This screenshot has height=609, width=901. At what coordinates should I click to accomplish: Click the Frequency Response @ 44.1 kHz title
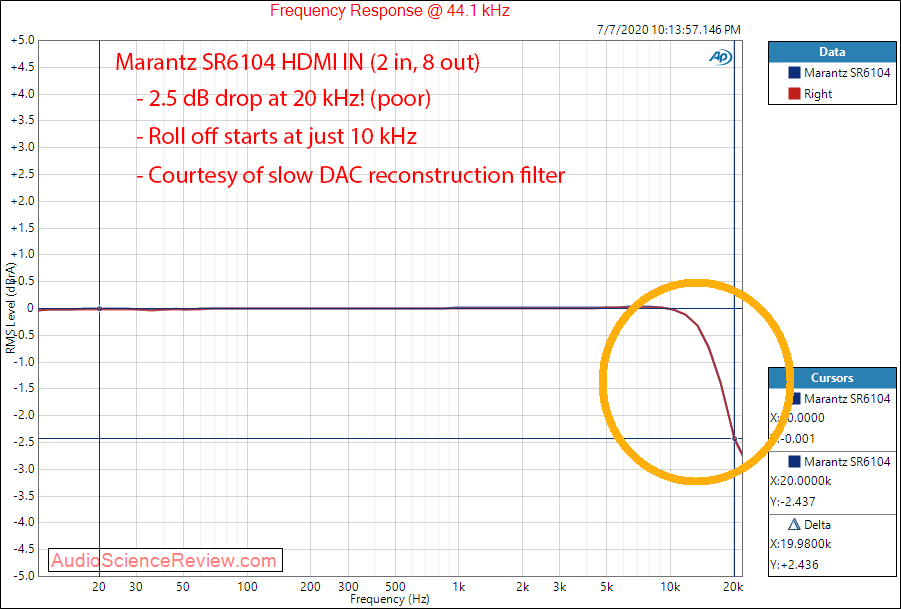[x=390, y=10]
